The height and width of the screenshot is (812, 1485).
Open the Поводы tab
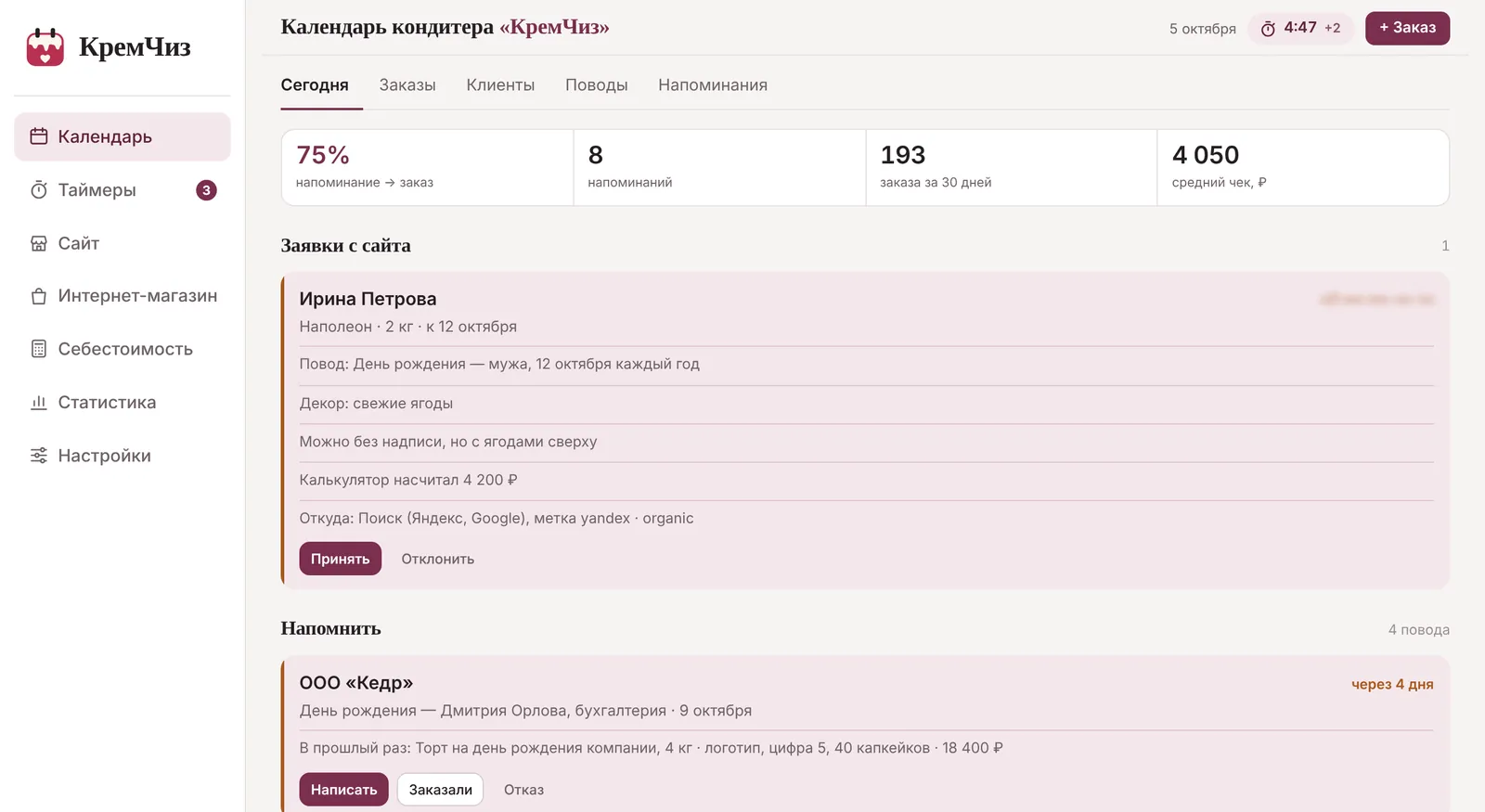pyautogui.click(x=597, y=85)
